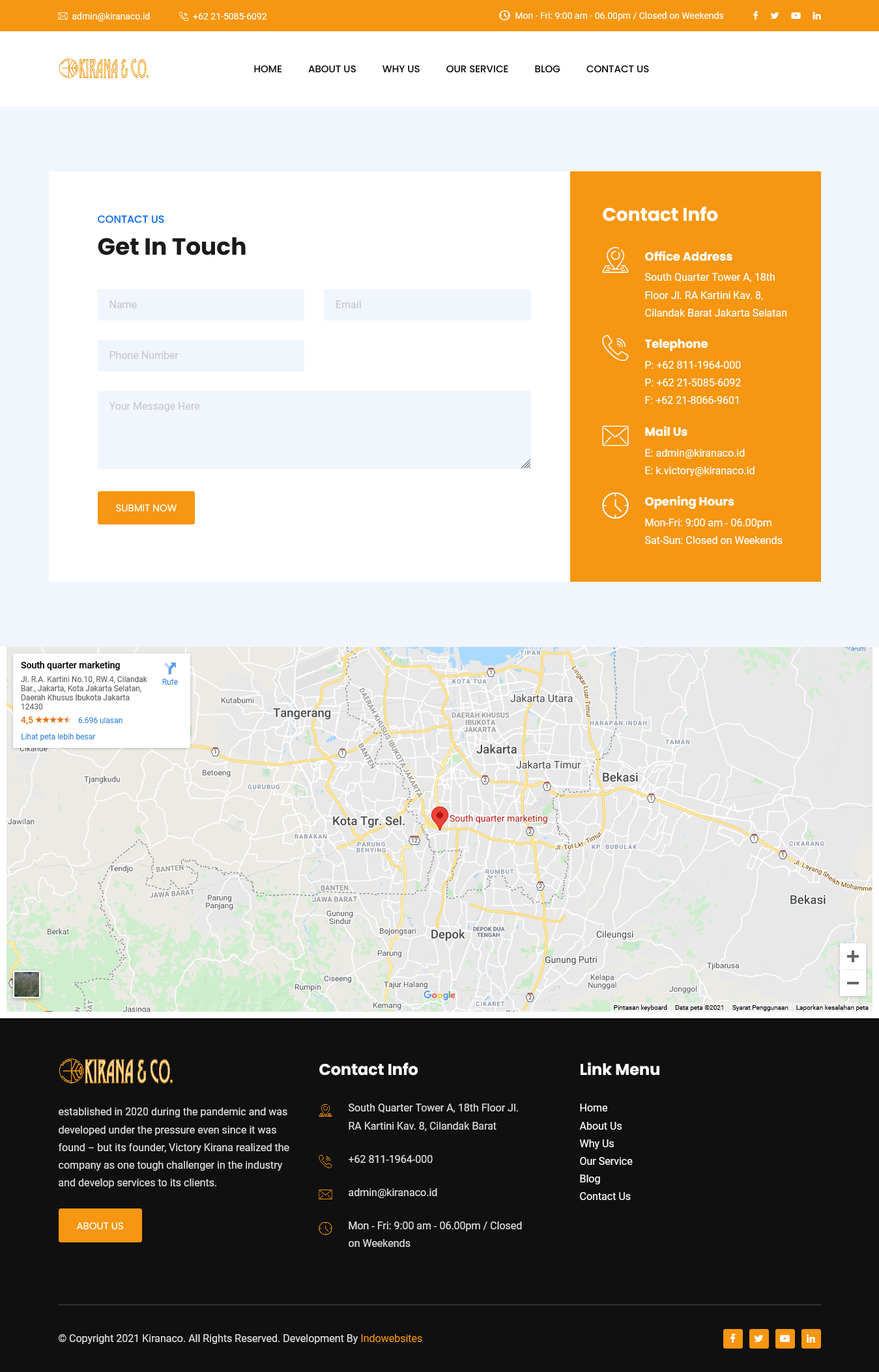Click the clock icon in the top bar
Image resolution: width=879 pixels, height=1372 pixels.
504,16
